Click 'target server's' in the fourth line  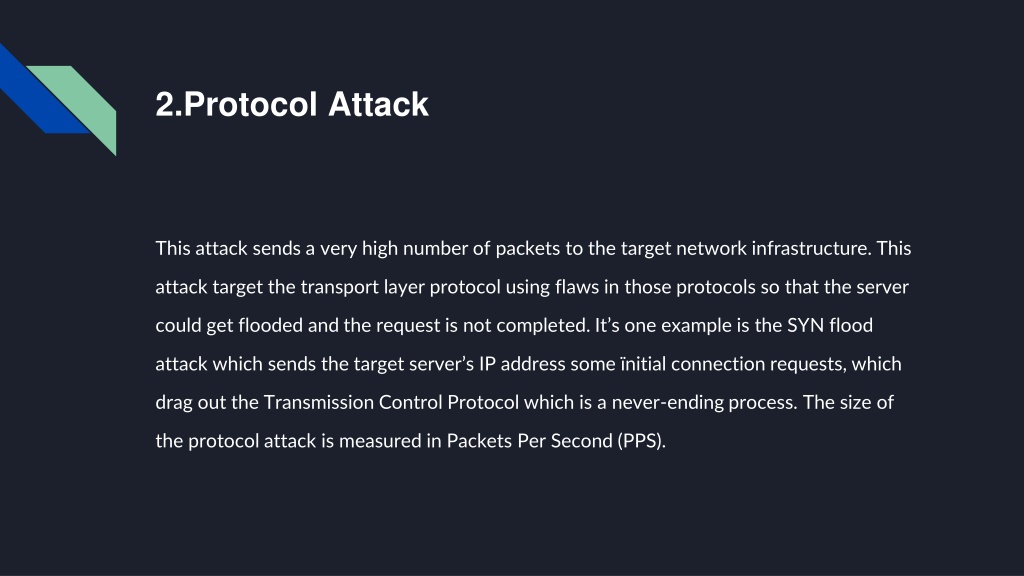(414, 364)
